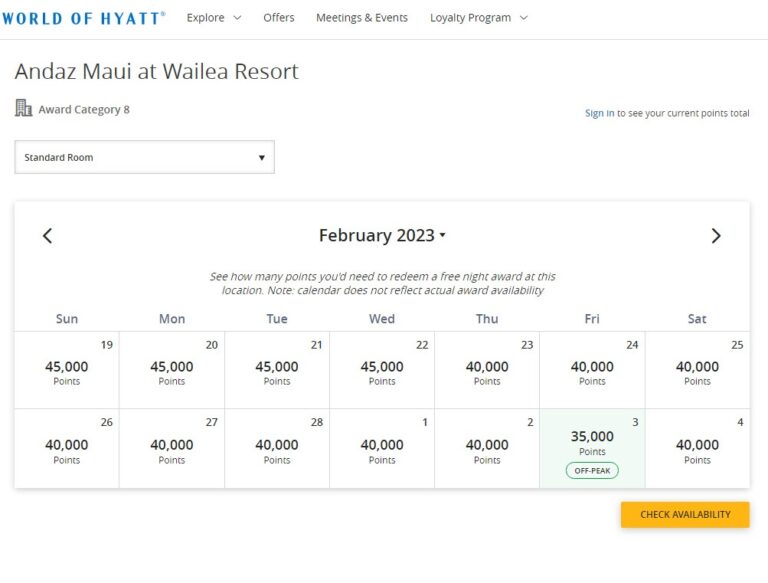Go to previous month with left arrow
The height and width of the screenshot is (583, 768).
point(48,236)
